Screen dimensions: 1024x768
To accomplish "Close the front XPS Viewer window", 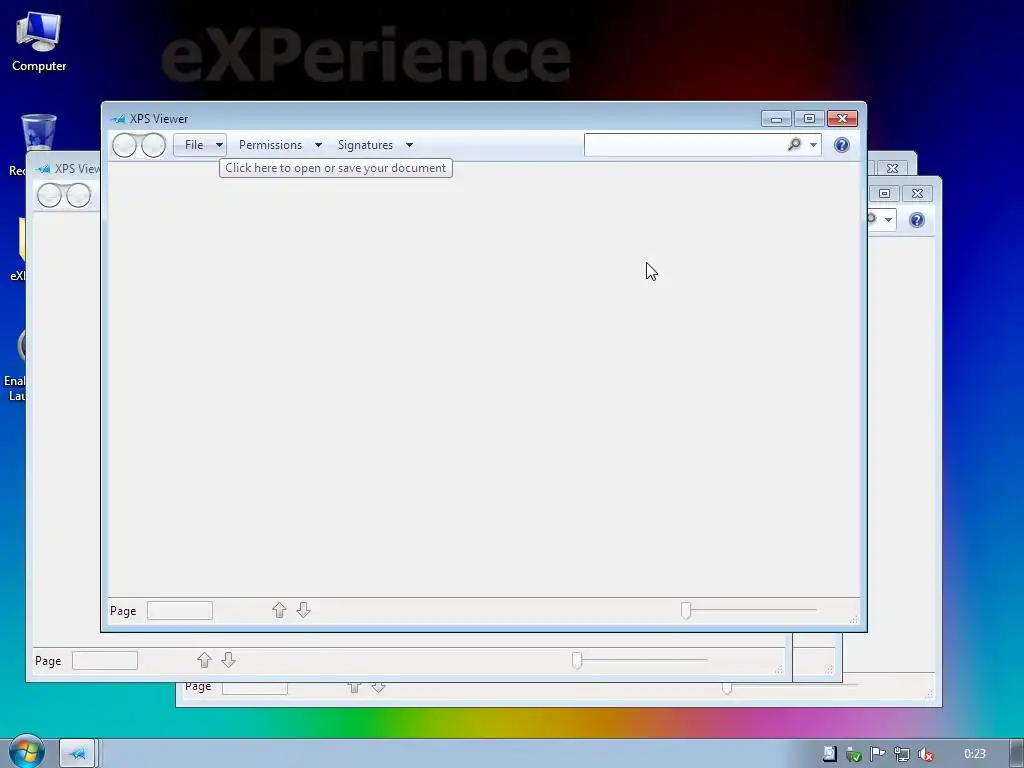I will (x=842, y=118).
